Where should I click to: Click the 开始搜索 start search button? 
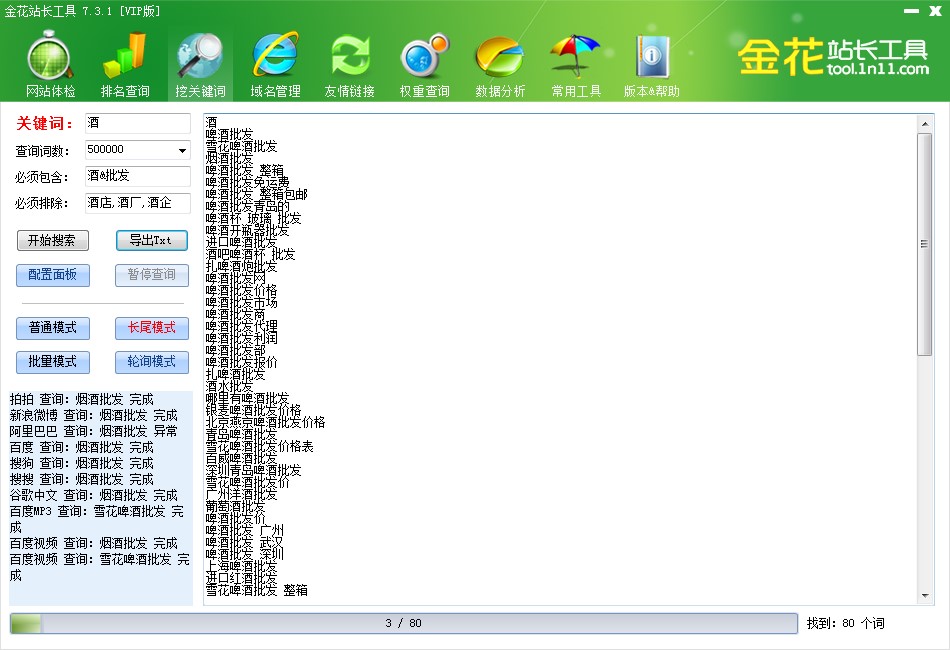tap(53, 240)
